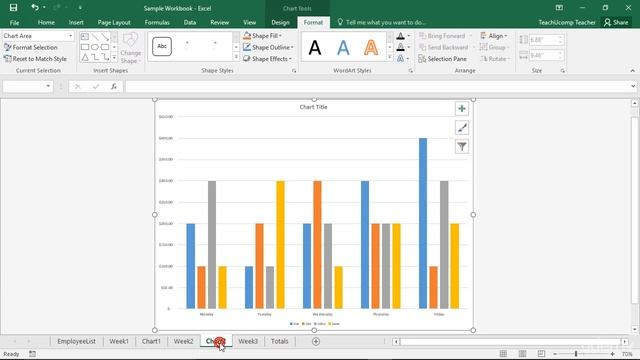Expand the Name Box dropdown
Viewport: 640px width, 360px height.
[48, 86]
